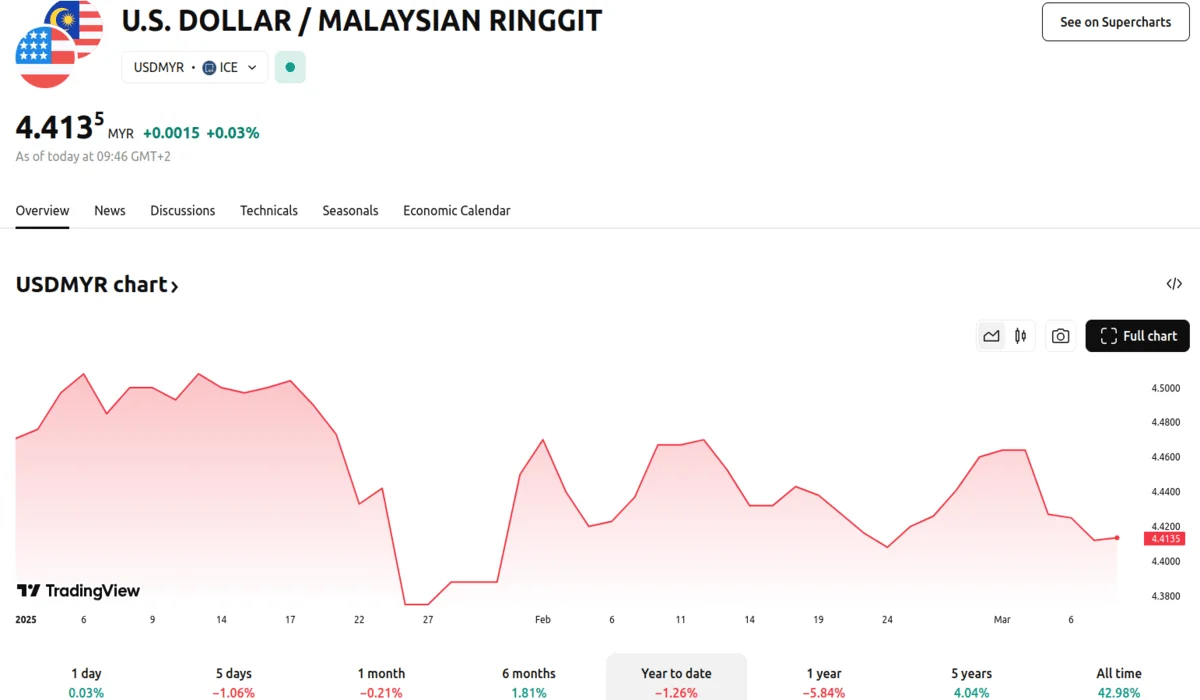Click the U.S. Dollar / Malaysian Ringgit title
This screenshot has width=1200, height=700.
[362, 20]
